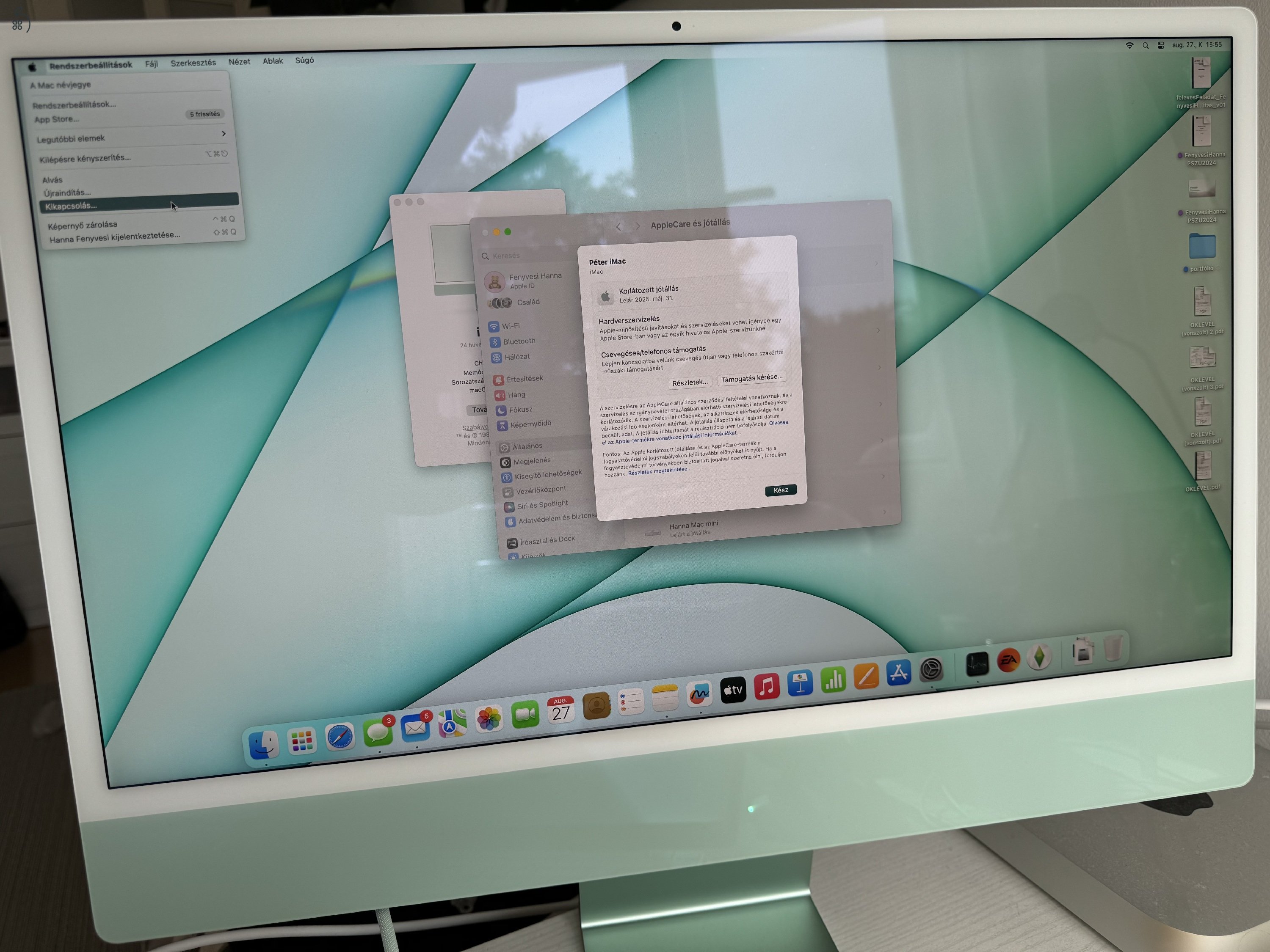Launch Pages from the Dock
1270x952 pixels.
[x=866, y=675]
